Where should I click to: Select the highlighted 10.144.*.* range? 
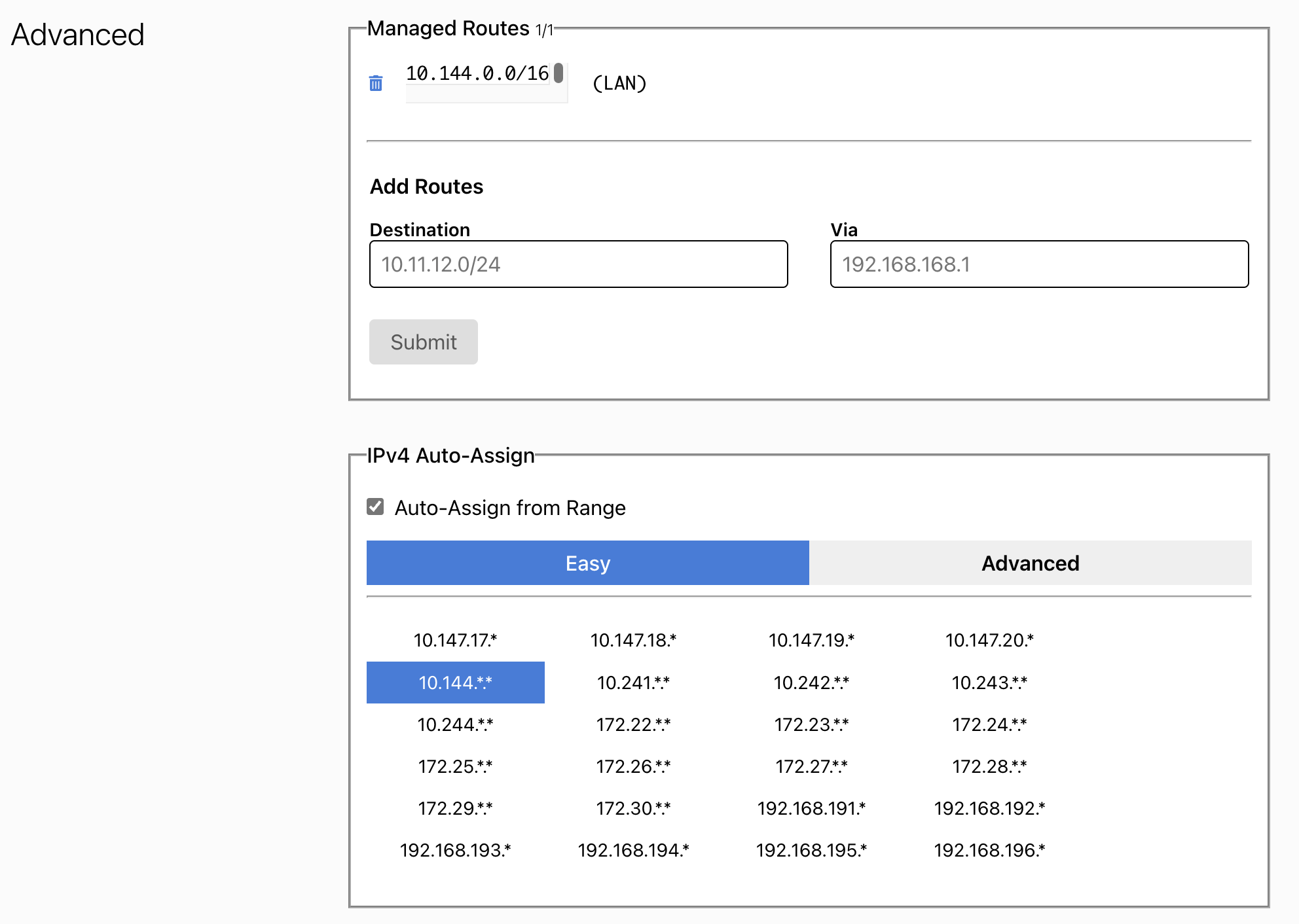pyautogui.click(x=455, y=683)
